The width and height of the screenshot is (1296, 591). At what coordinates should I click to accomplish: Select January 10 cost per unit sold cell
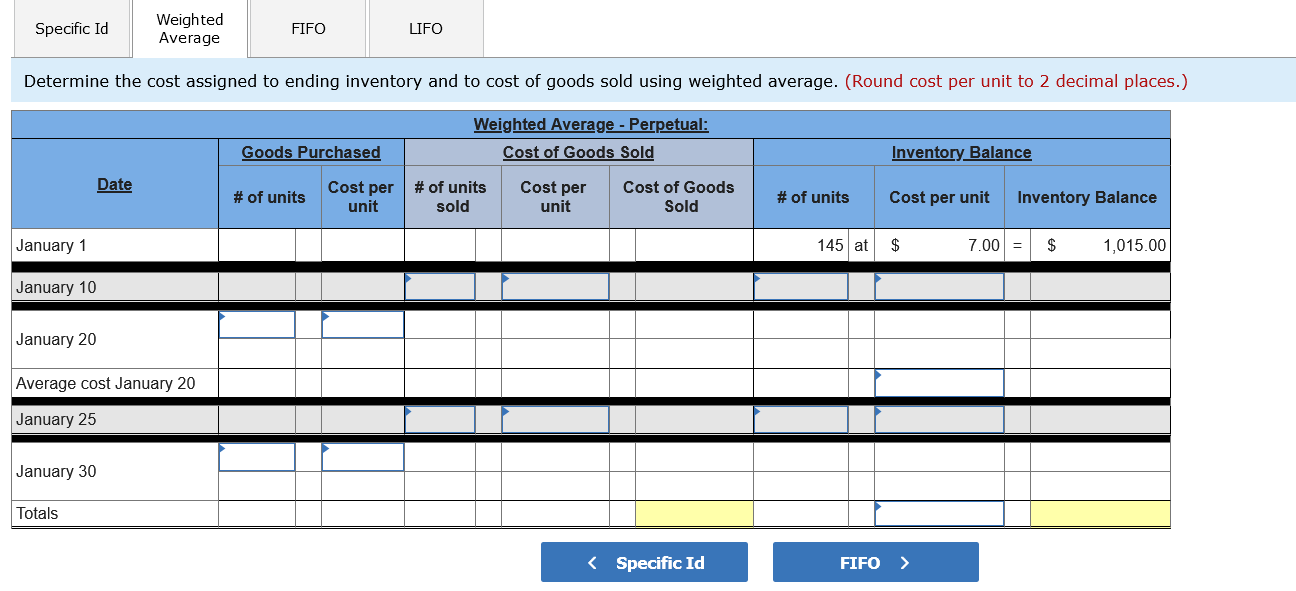(555, 287)
